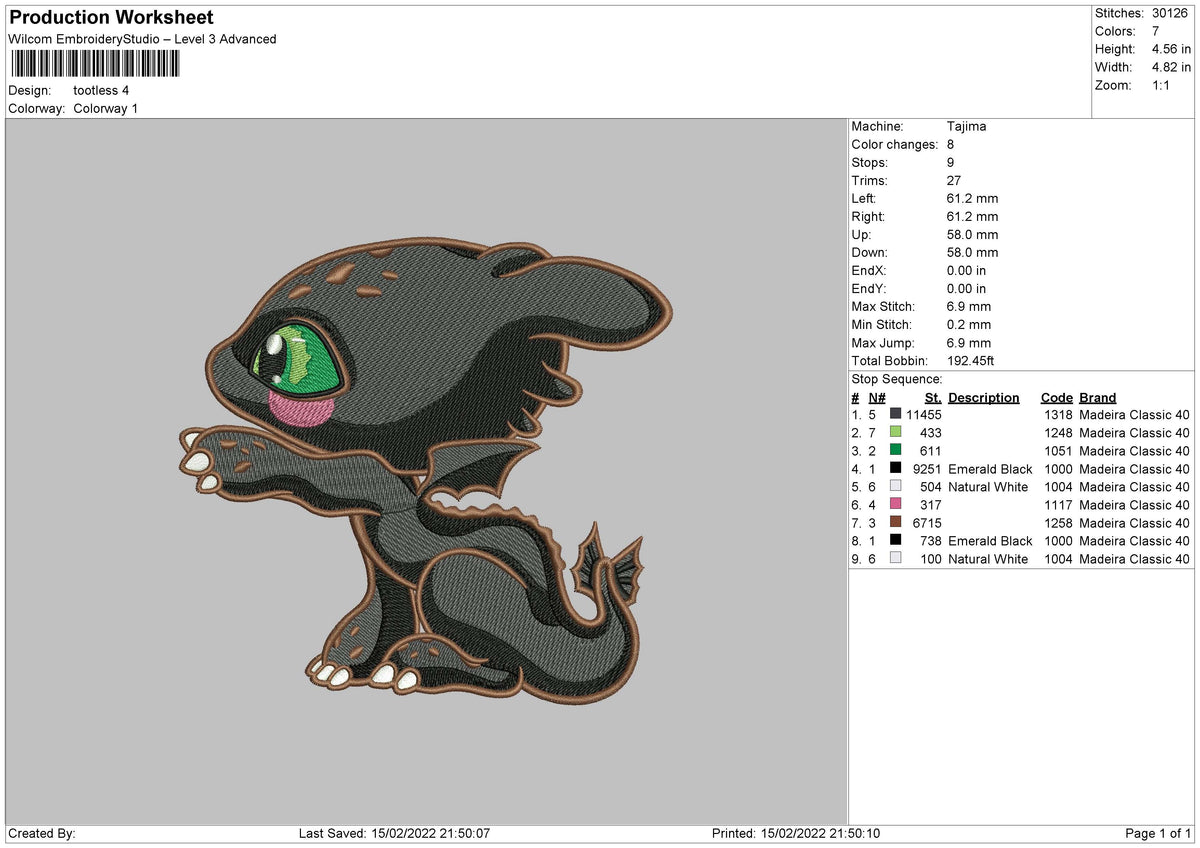Select the dark green swatch code 1051
The width and height of the screenshot is (1200, 848).
pyautogui.click(x=895, y=450)
